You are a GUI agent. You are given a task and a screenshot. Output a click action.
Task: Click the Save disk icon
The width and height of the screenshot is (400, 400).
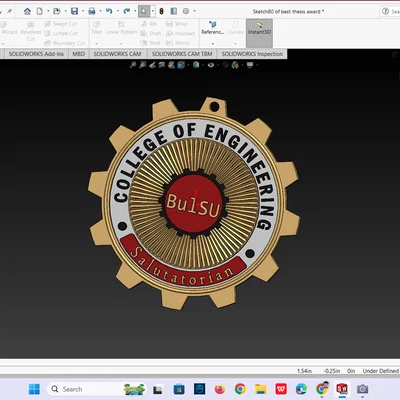[74, 11]
